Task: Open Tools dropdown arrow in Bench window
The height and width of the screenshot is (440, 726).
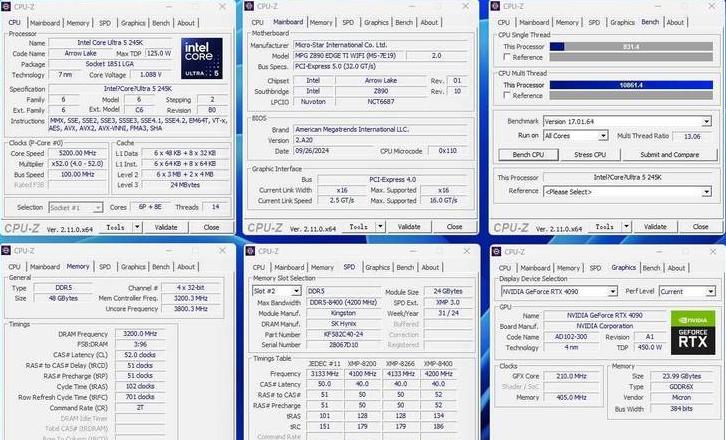Action: coord(626,226)
